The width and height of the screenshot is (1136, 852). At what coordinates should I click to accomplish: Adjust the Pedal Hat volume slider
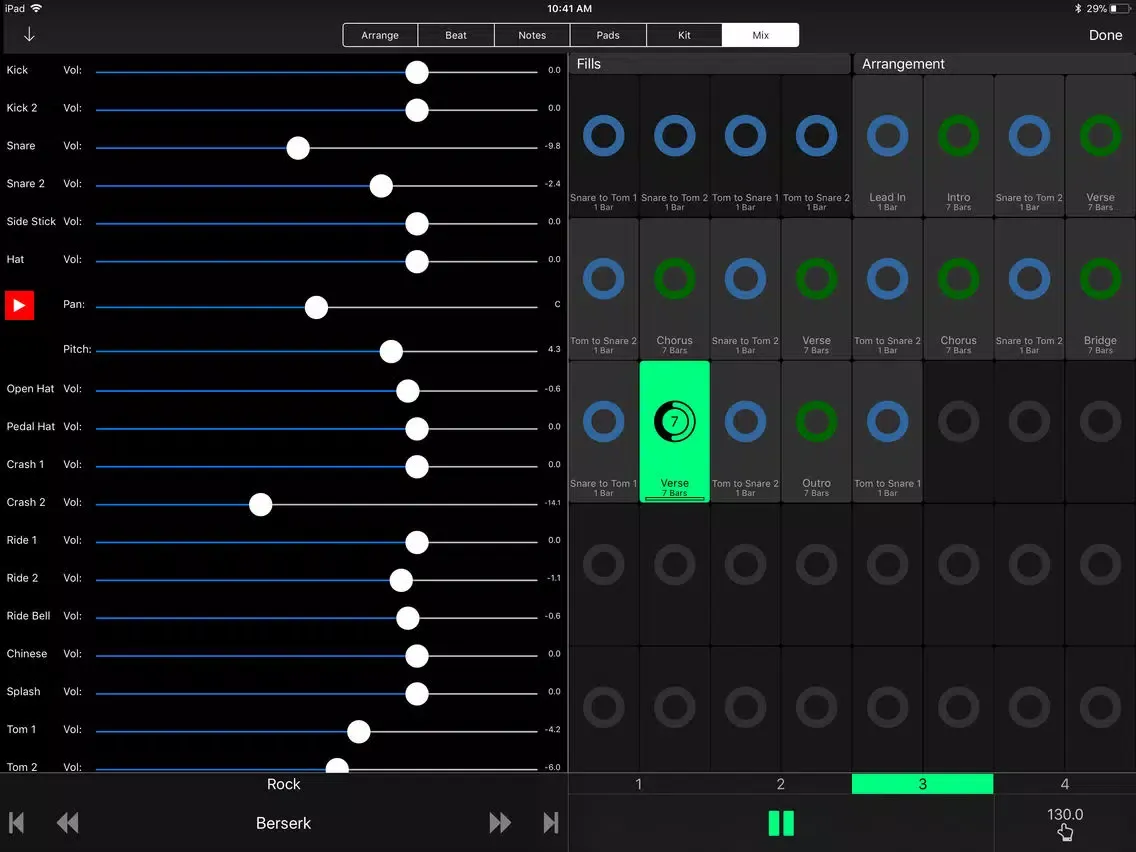point(417,429)
